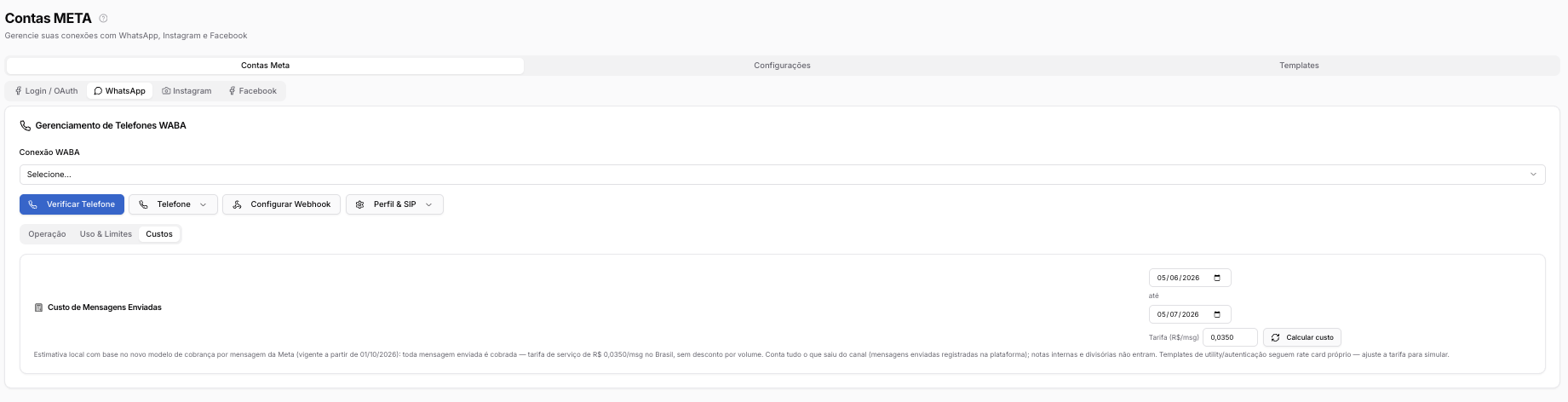Select the WhatsApp sub-tab

(x=119, y=91)
